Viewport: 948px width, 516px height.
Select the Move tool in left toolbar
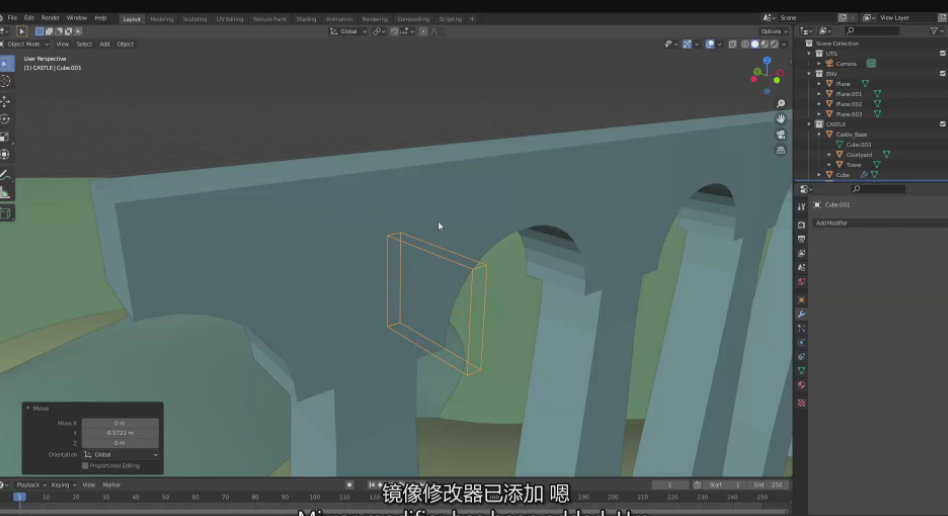click(x=5, y=102)
